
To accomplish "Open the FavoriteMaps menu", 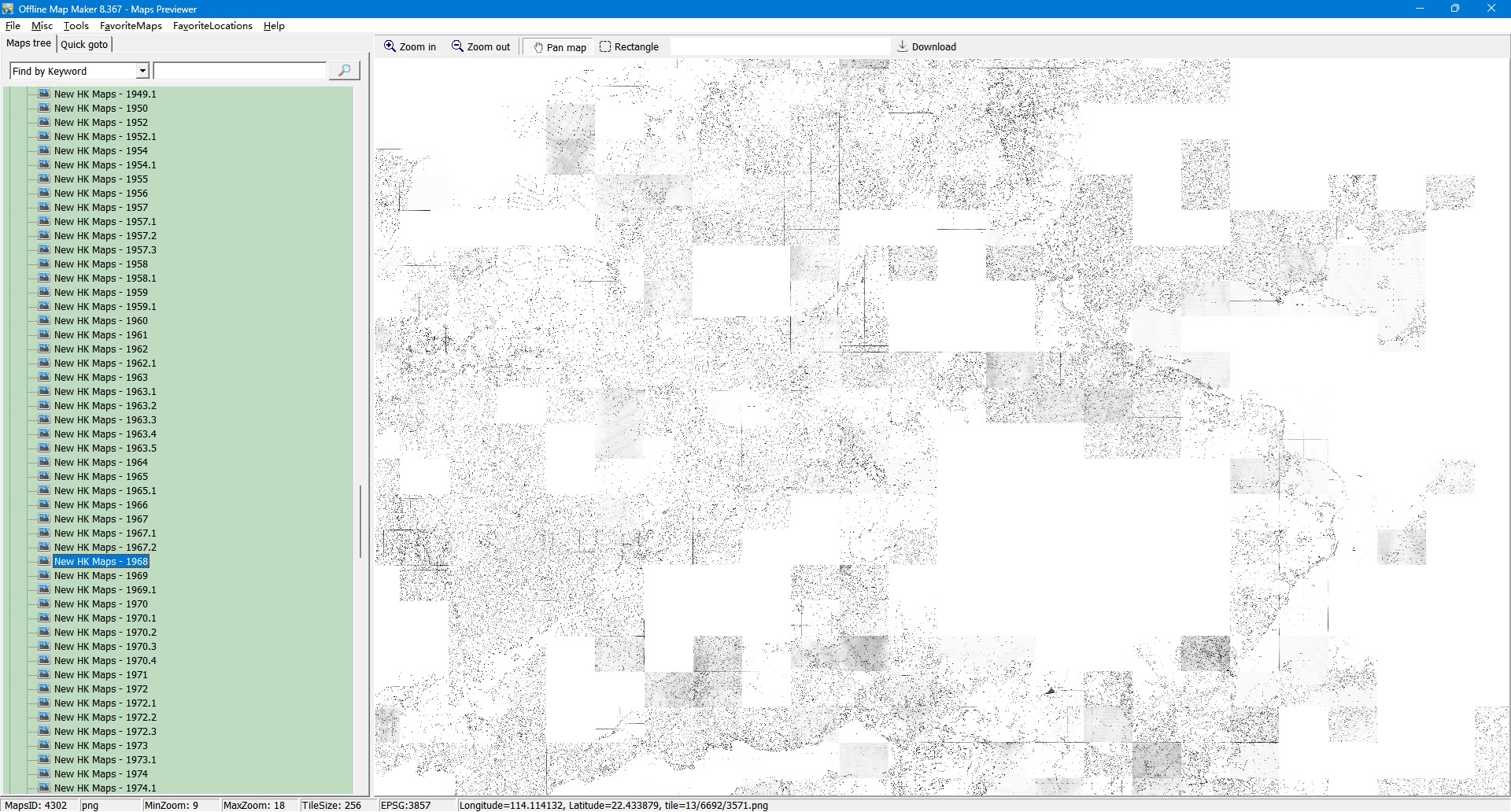I will (x=131, y=26).
